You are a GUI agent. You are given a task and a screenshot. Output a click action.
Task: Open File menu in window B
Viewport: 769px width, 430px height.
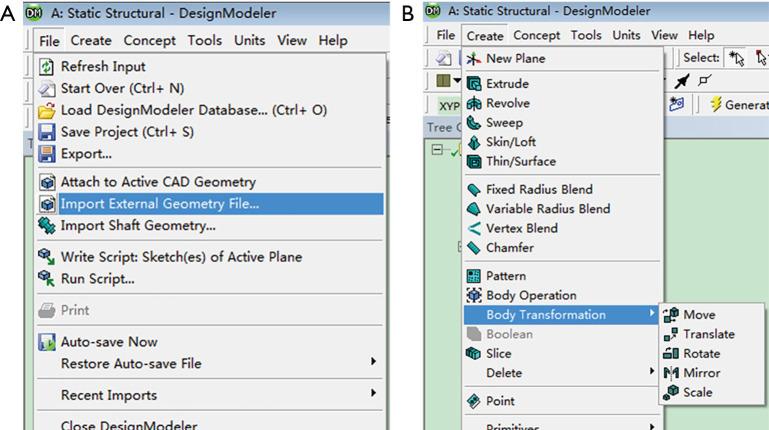pos(445,35)
